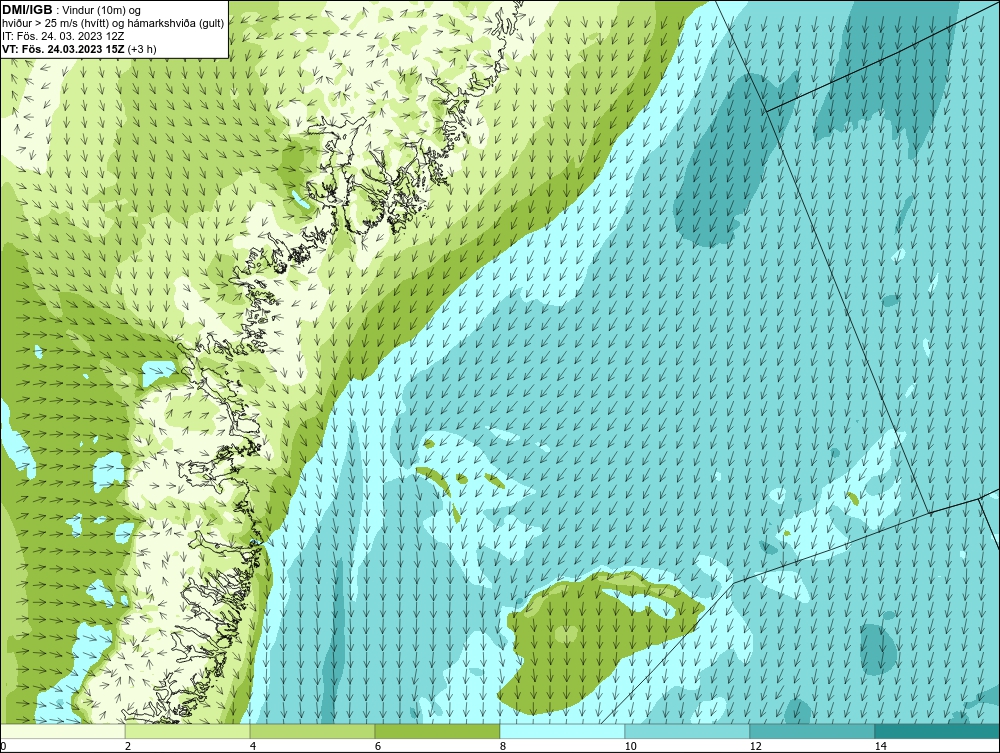Click the scale label '2'
This screenshot has width=1000, height=753.
[x=128, y=746]
